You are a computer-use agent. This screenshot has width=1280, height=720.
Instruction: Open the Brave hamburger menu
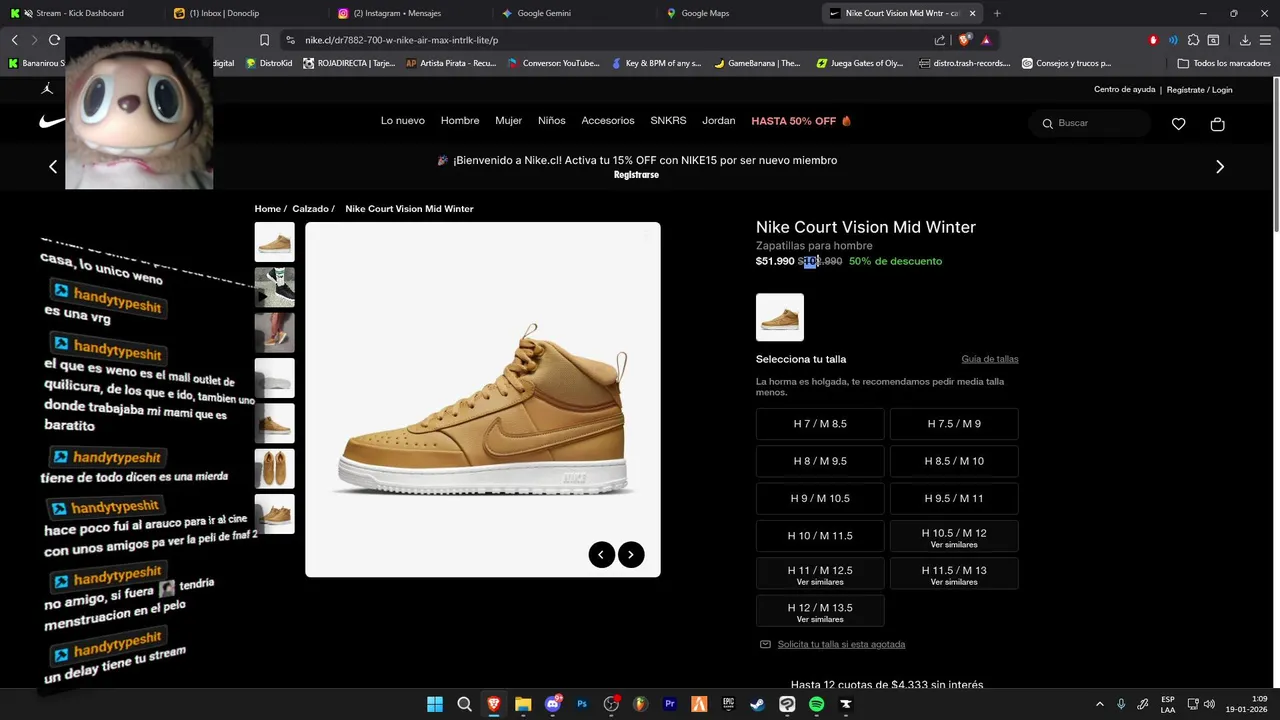1264,40
